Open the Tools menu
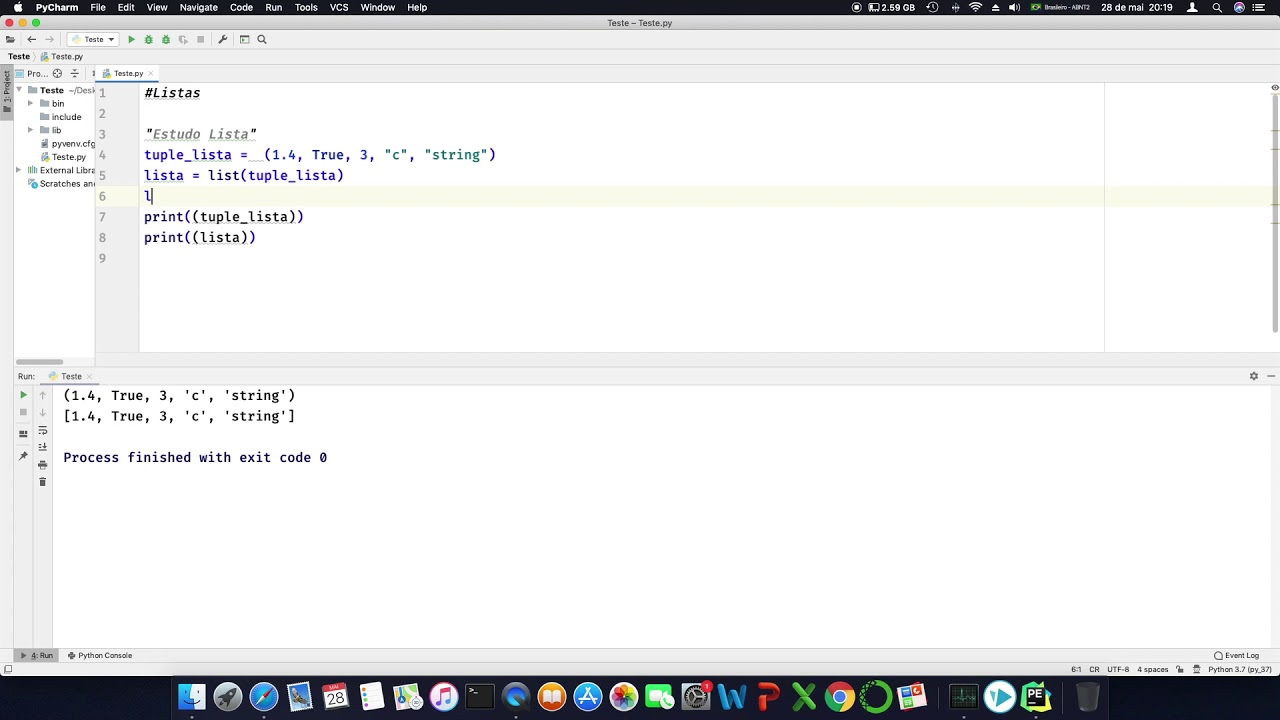1280x720 pixels. pos(306,7)
